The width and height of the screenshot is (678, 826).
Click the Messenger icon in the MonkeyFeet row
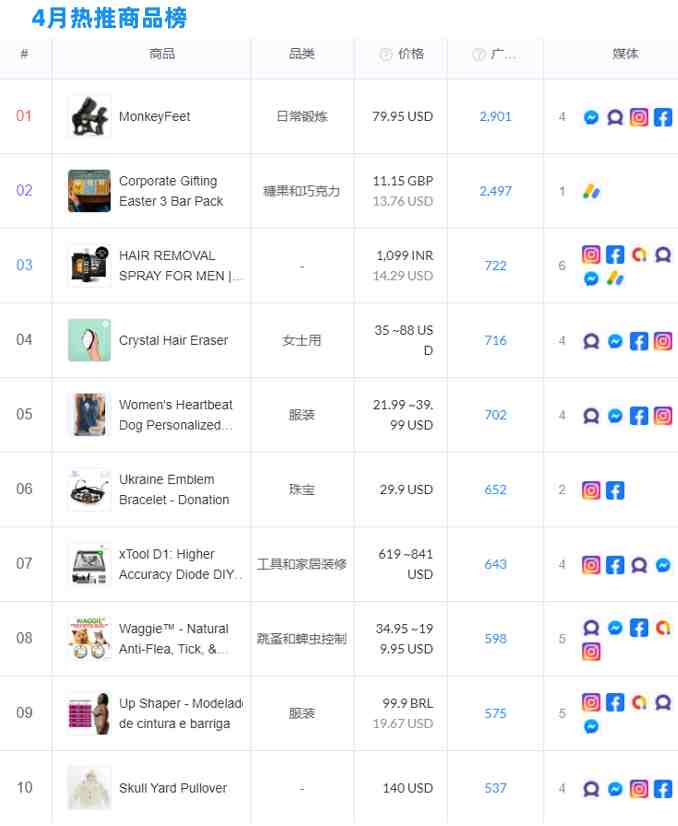coord(591,117)
